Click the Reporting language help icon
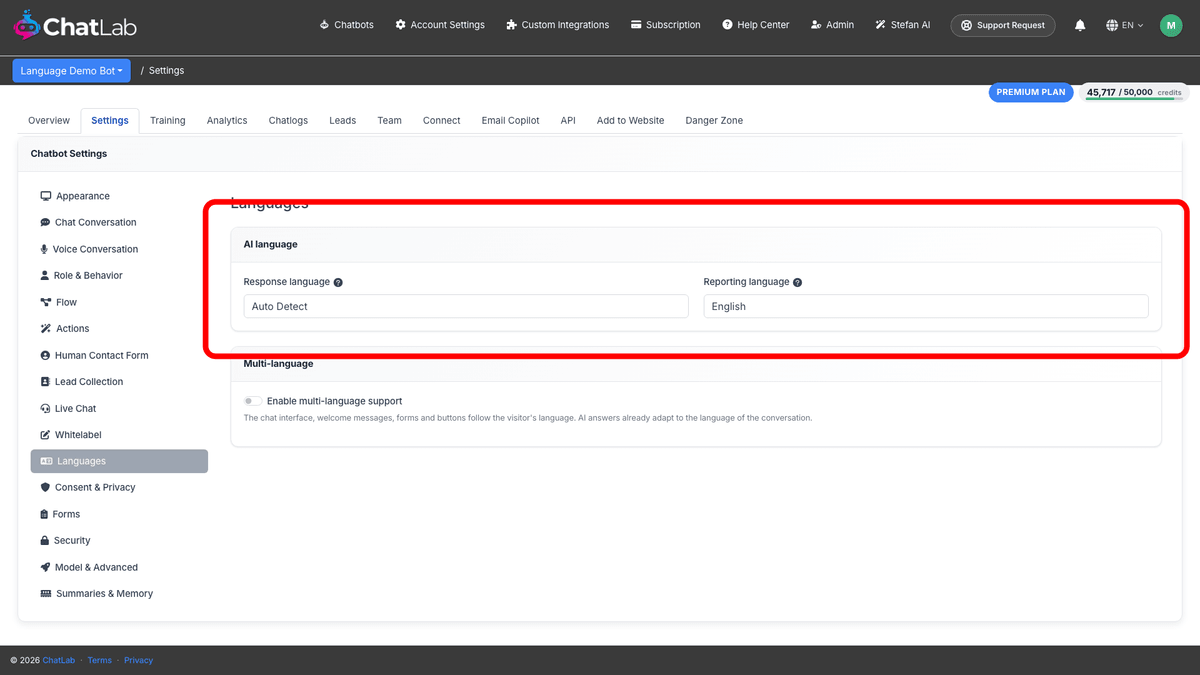This screenshot has height=675, width=1200. click(797, 282)
